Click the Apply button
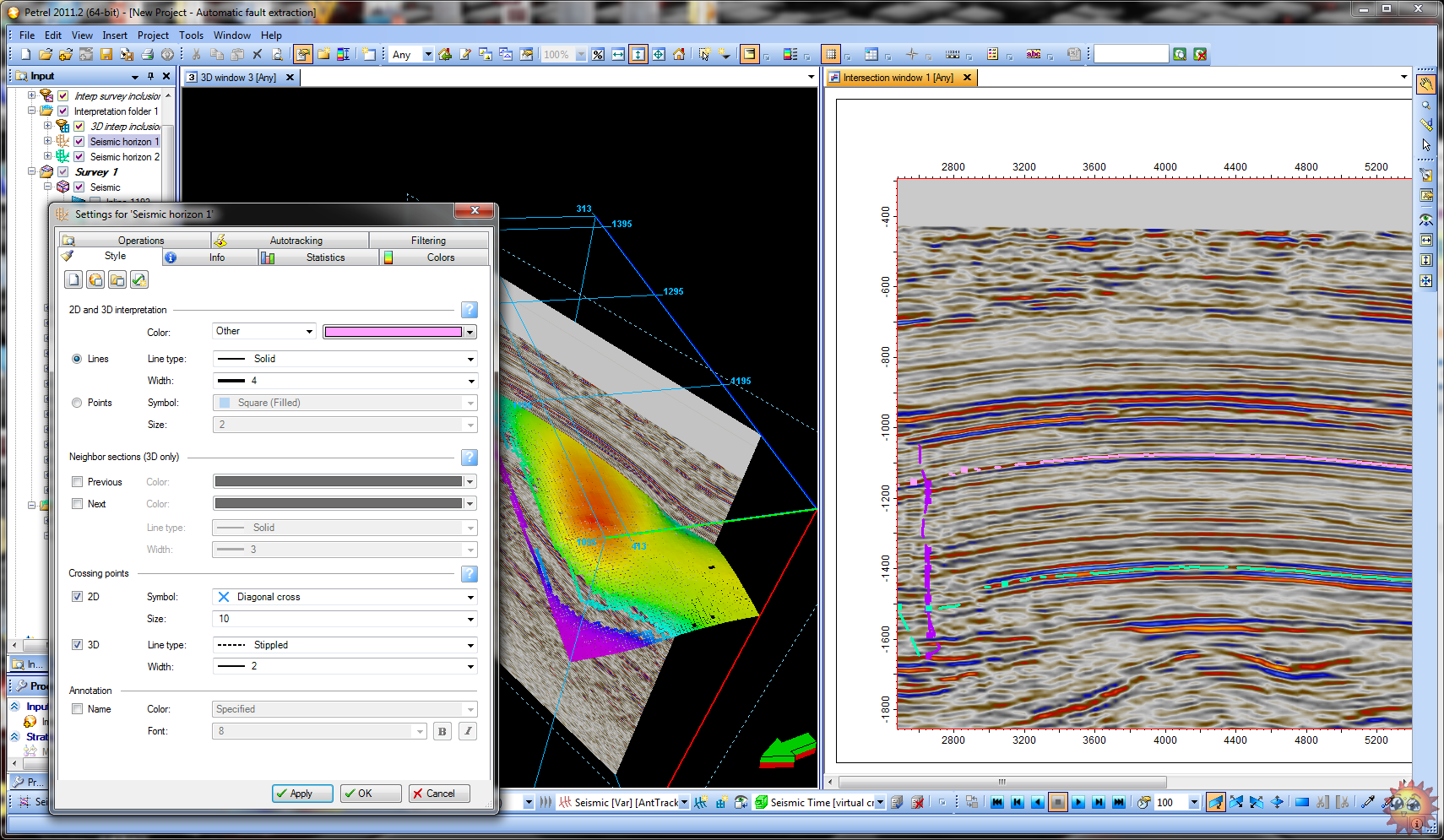 (x=302, y=794)
